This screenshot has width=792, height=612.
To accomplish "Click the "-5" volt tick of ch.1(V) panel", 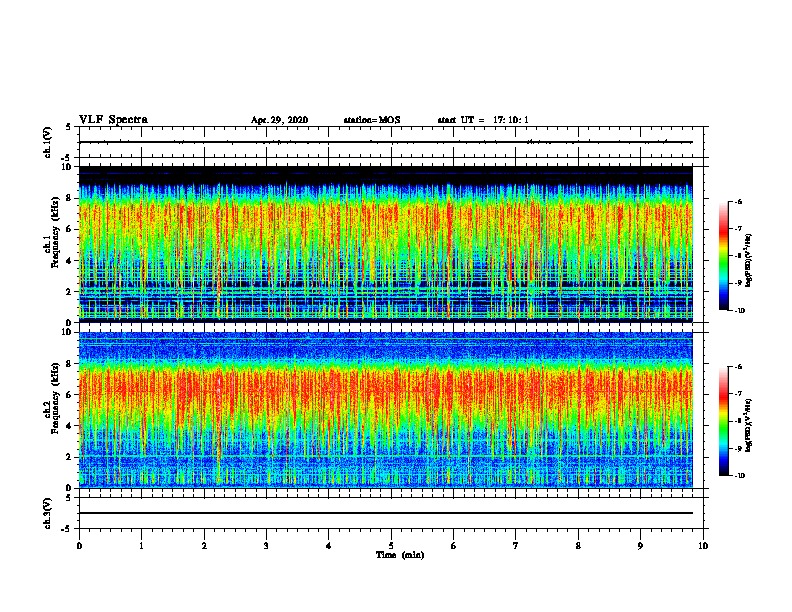I will click(x=67, y=158).
